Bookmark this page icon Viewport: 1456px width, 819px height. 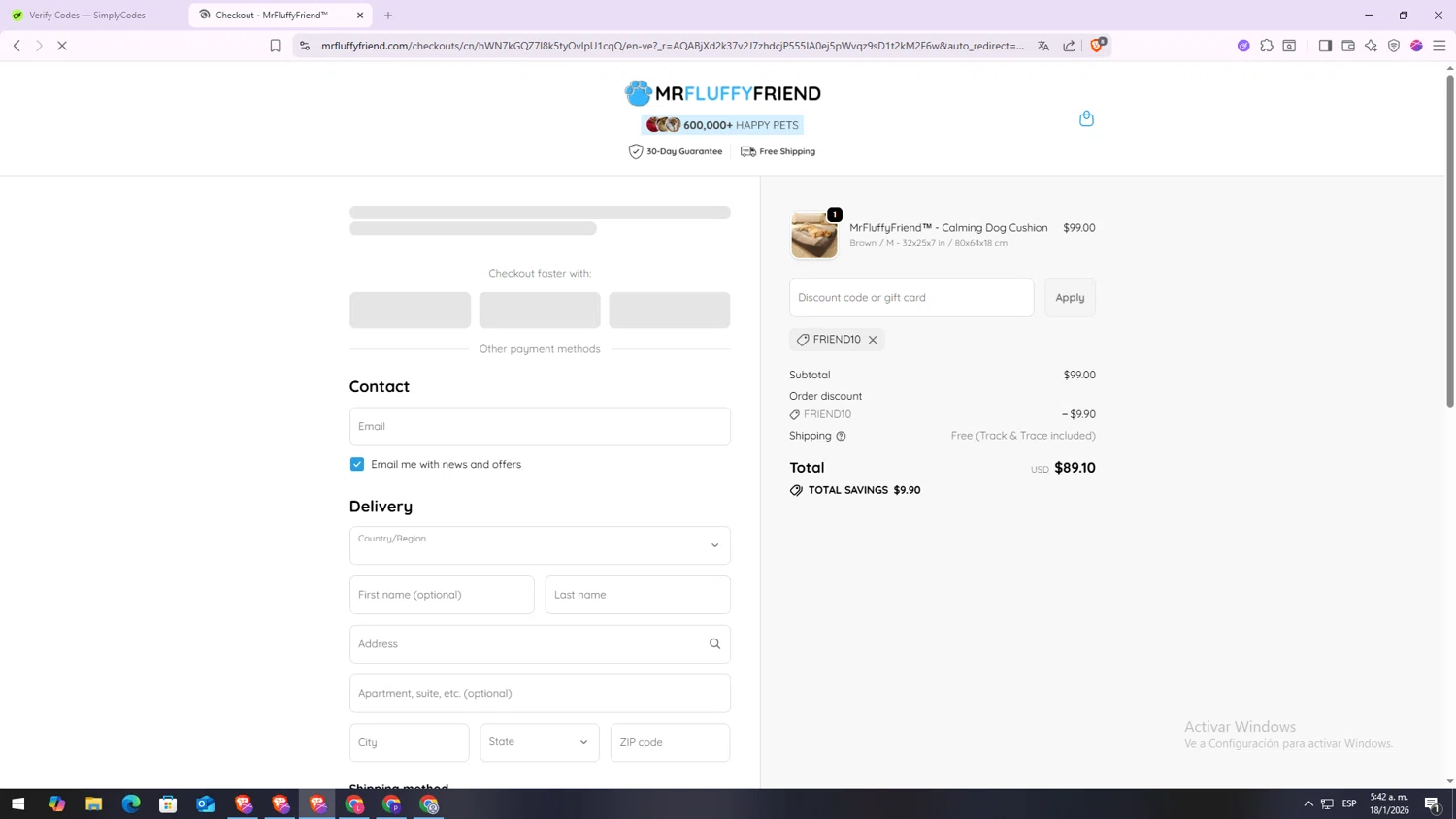tap(275, 46)
